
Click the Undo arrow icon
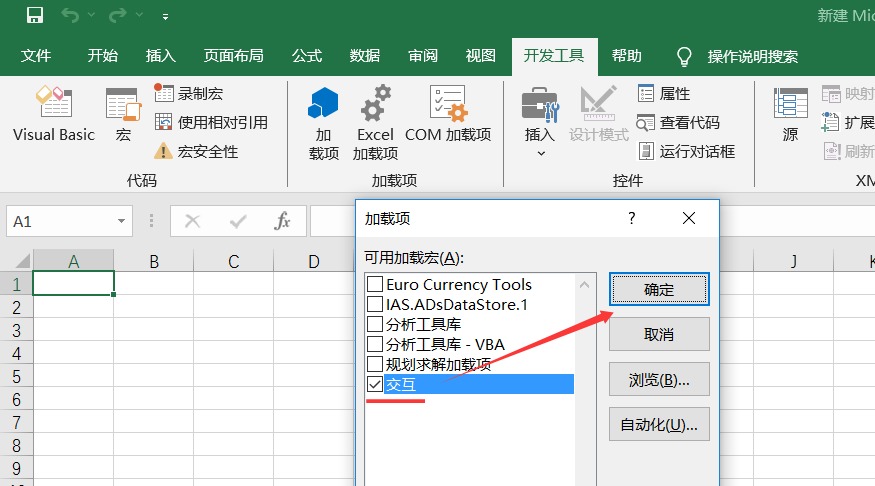pos(70,15)
